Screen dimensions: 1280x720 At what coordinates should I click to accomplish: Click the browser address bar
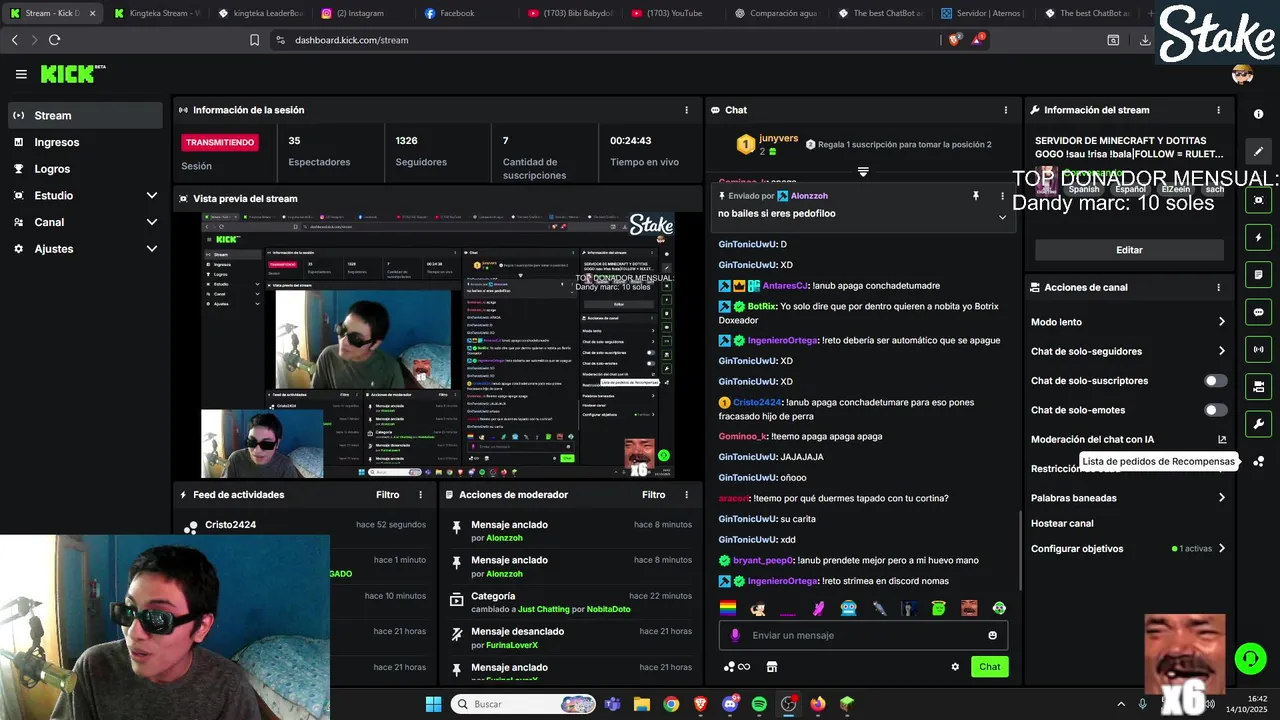click(610, 40)
